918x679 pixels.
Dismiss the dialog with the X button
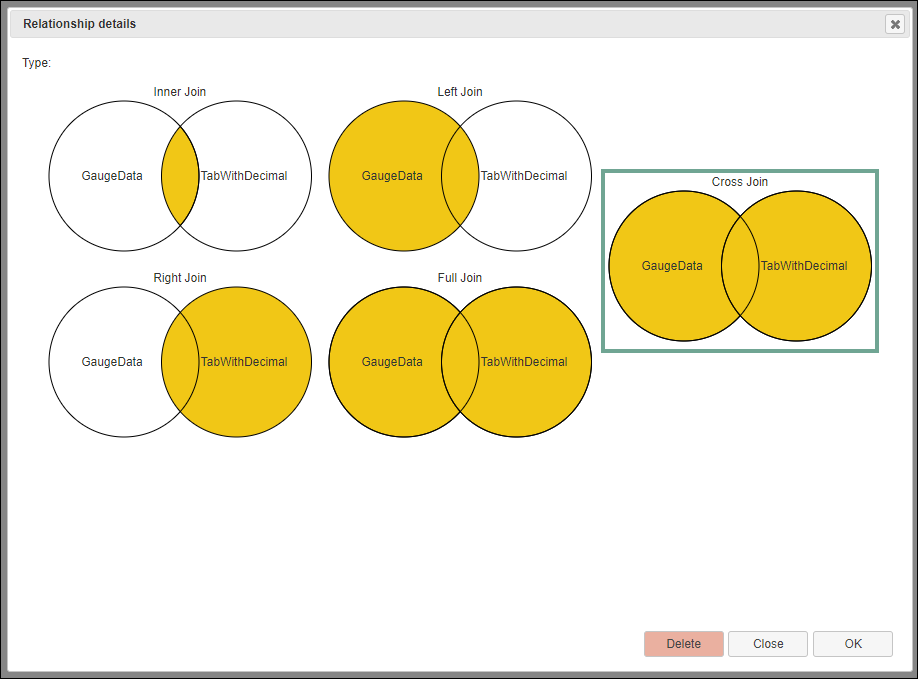[895, 24]
